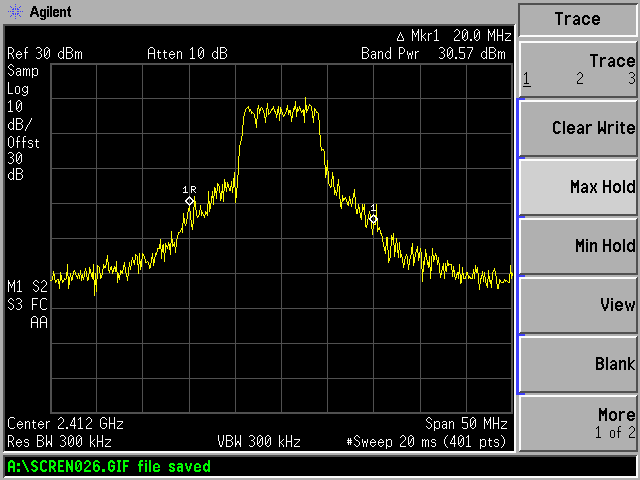Image resolution: width=640 pixels, height=480 pixels.
Task: Click the delta marker 1 diamond on trace
Action: pyautogui.click(x=373, y=217)
